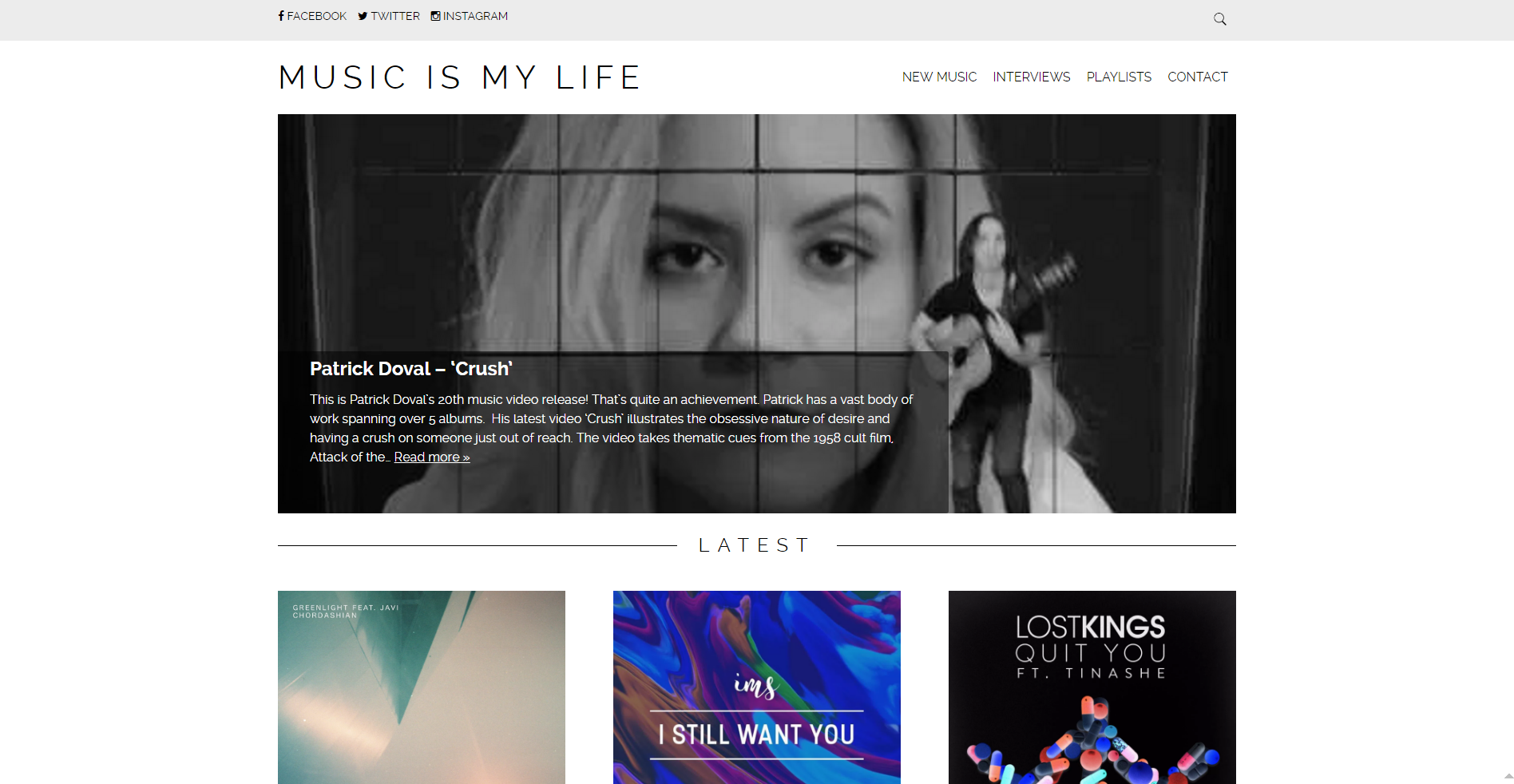
Task: Open the Instagram text link
Action: [x=475, y=16]
